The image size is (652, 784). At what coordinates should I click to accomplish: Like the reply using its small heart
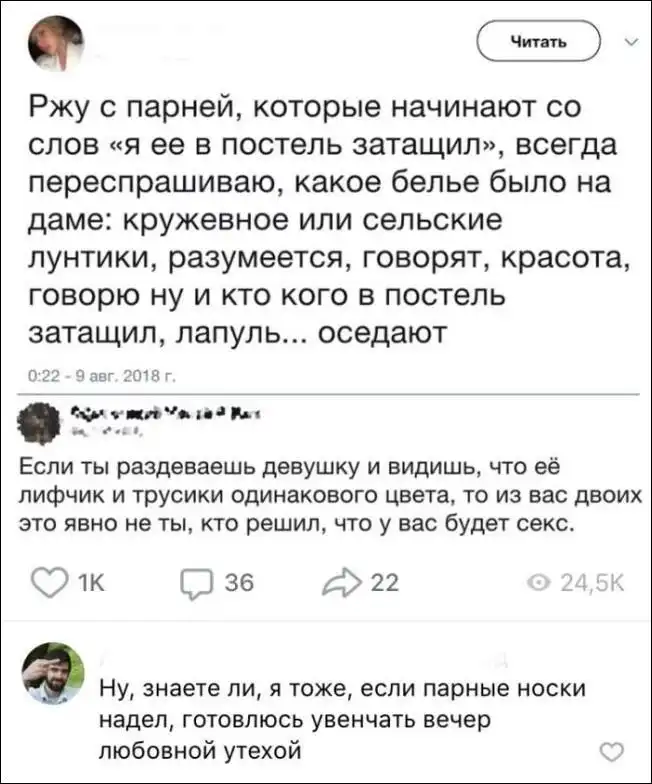611,752
